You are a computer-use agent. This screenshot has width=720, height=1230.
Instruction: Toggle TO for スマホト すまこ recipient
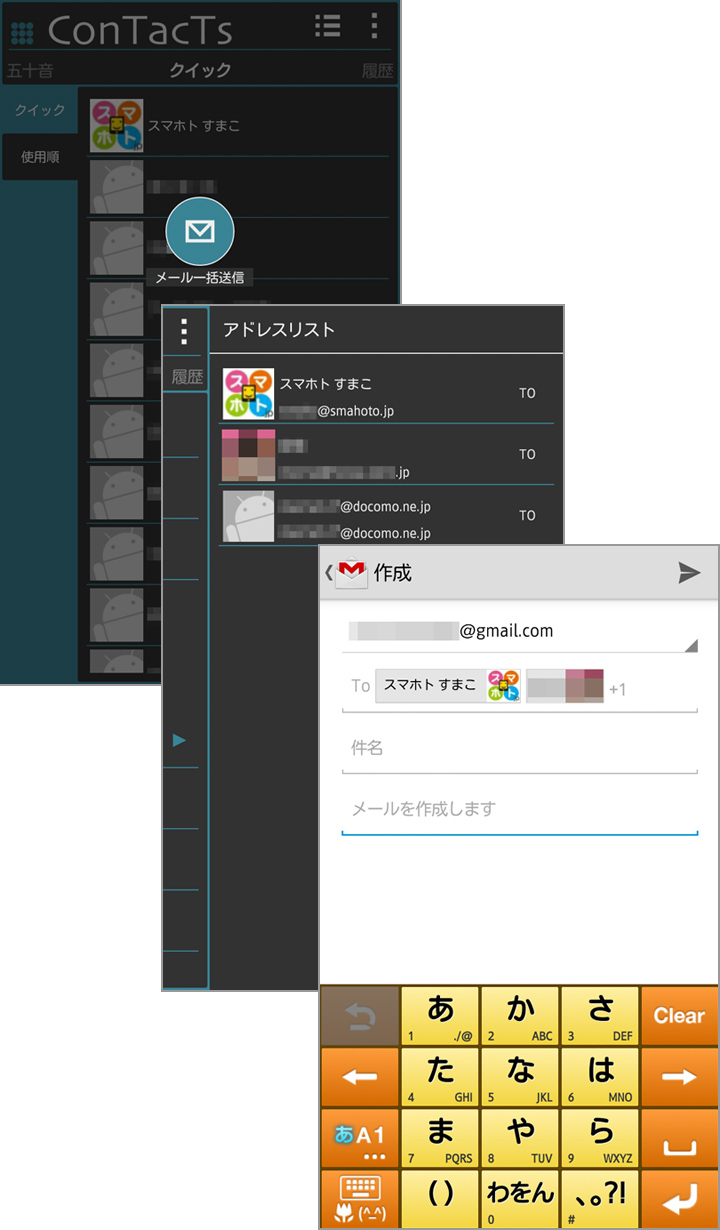click(527, 394)
